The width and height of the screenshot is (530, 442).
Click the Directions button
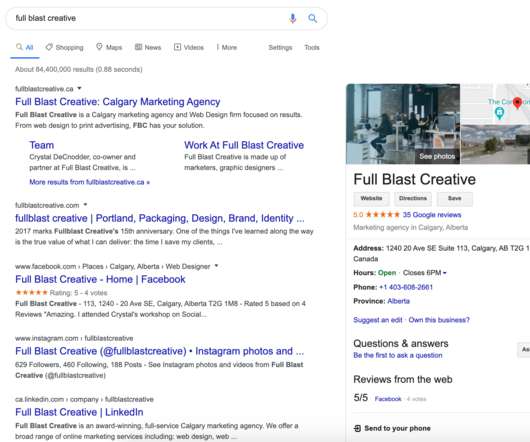tap(413, 198)
